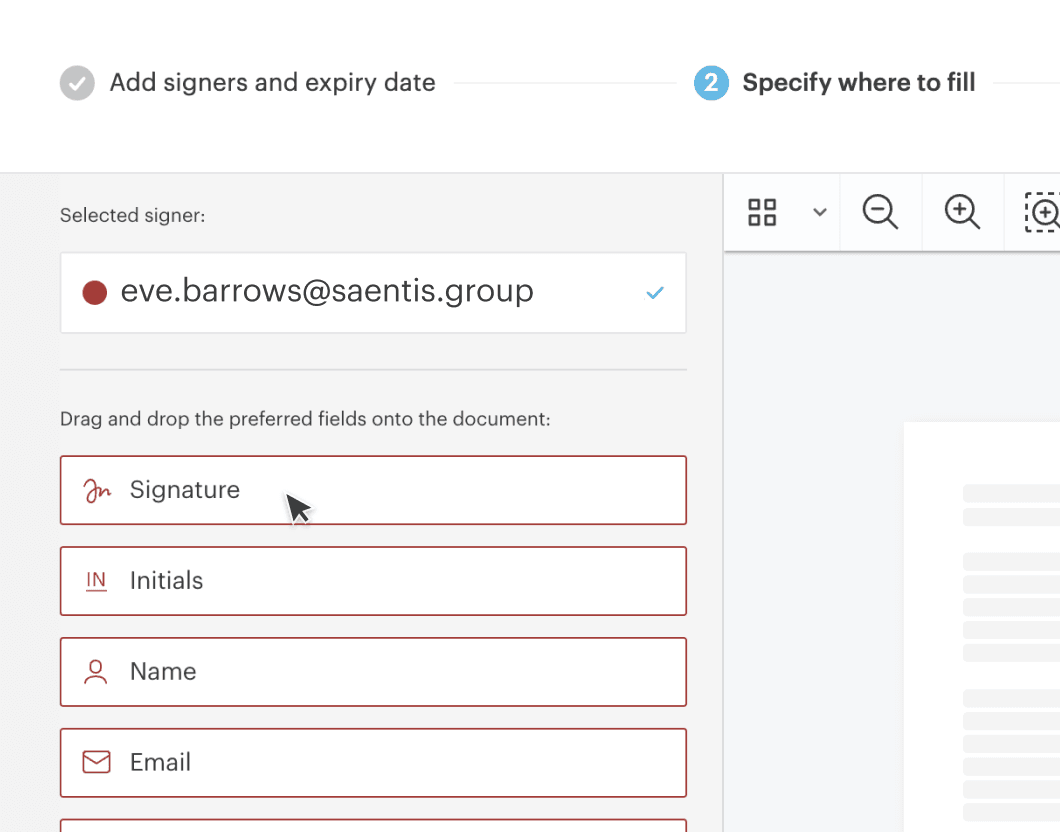Click the Initials field item
1060x832 pixels.
pyautogui.click(x=373, y=581)
